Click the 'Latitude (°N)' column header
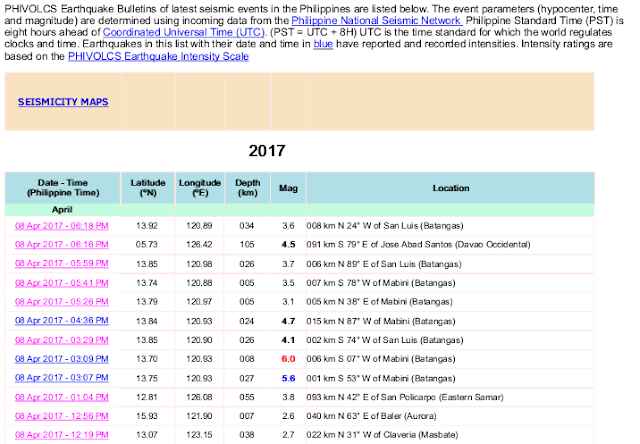640x444 pixels. tap(148, 188)
